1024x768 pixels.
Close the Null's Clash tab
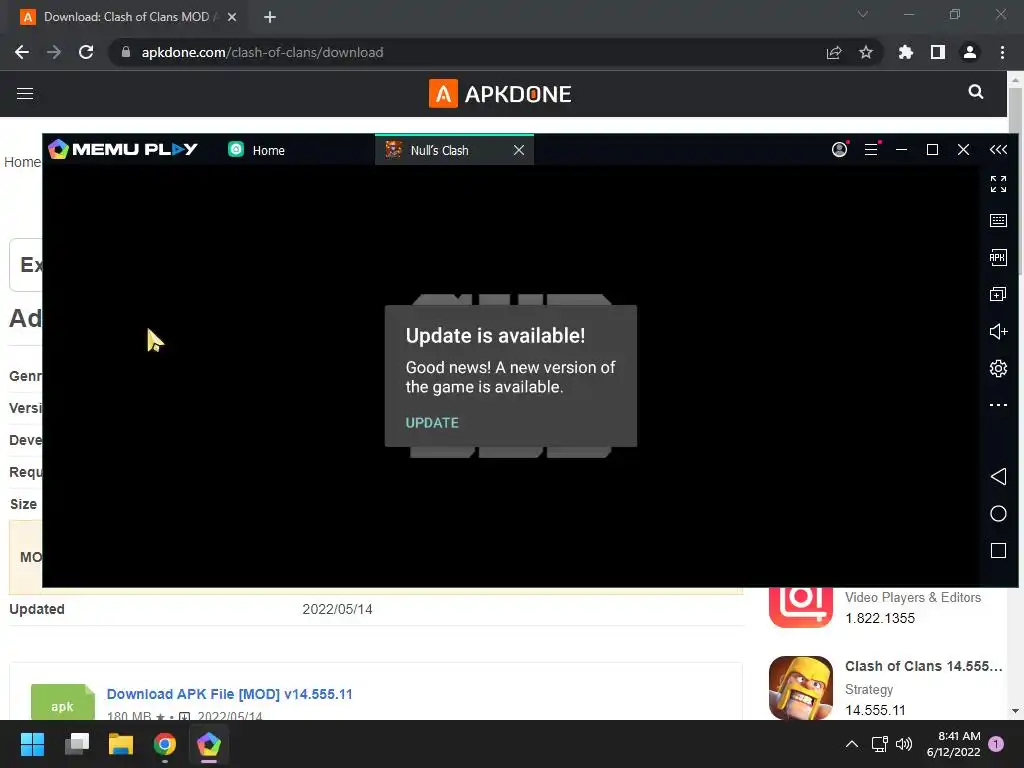519,150
